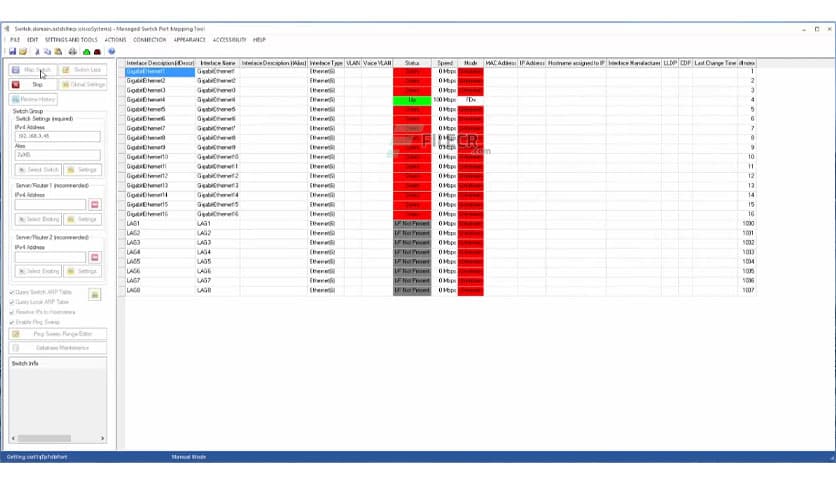Click the Interface Name column header
The image size is (836, 484).
[218, 63]
